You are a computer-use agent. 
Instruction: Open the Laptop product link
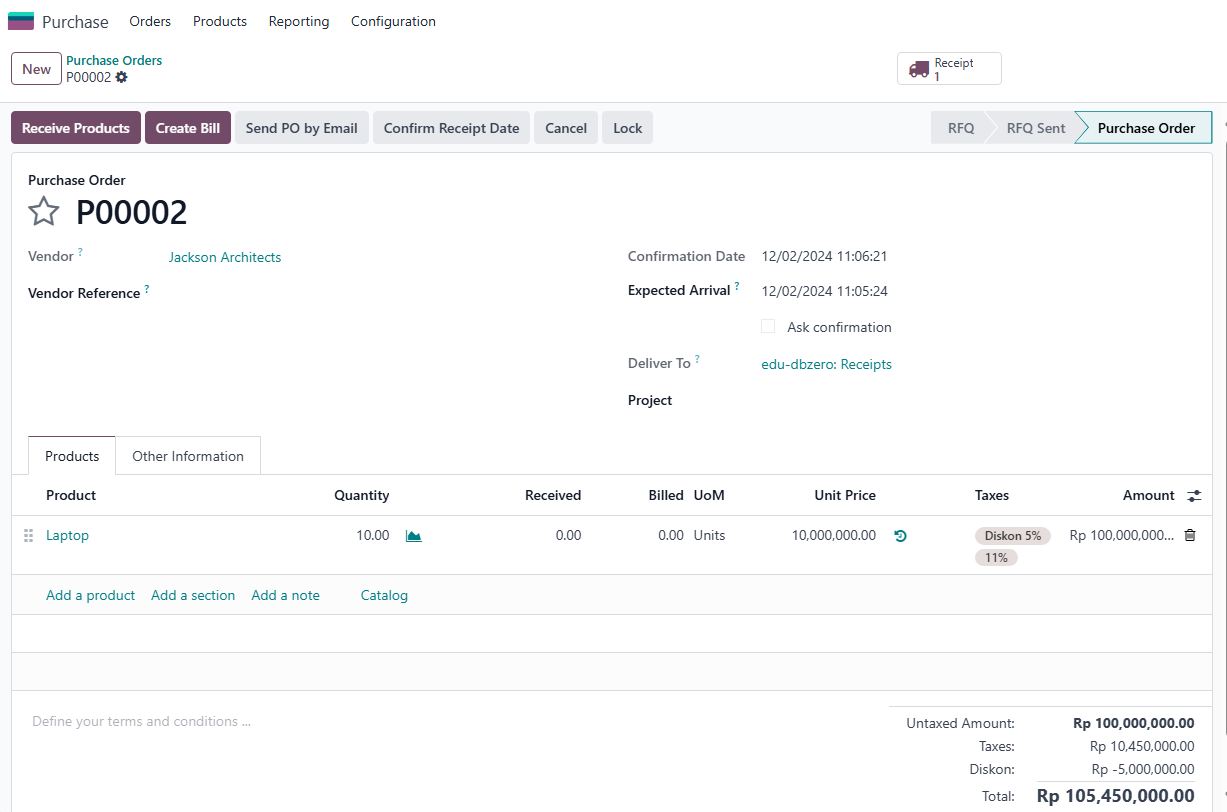tap(67, 536)
